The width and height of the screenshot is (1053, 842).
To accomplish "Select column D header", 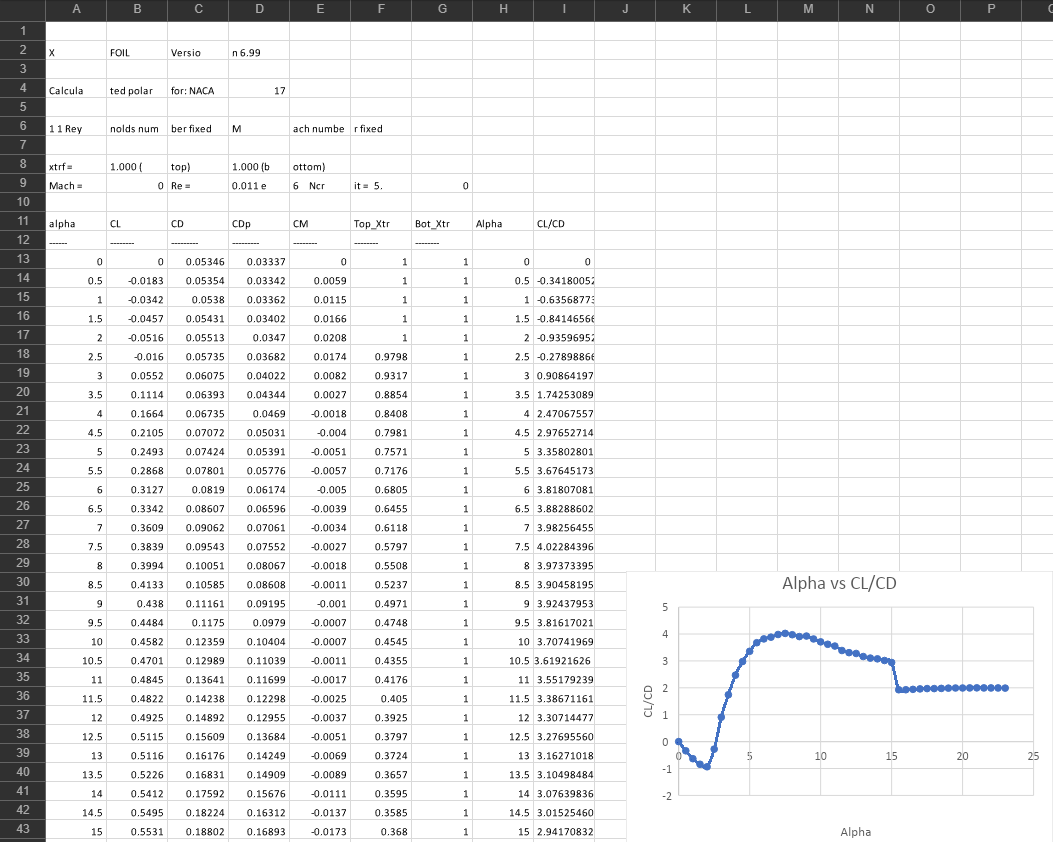I will pos(259,9).
